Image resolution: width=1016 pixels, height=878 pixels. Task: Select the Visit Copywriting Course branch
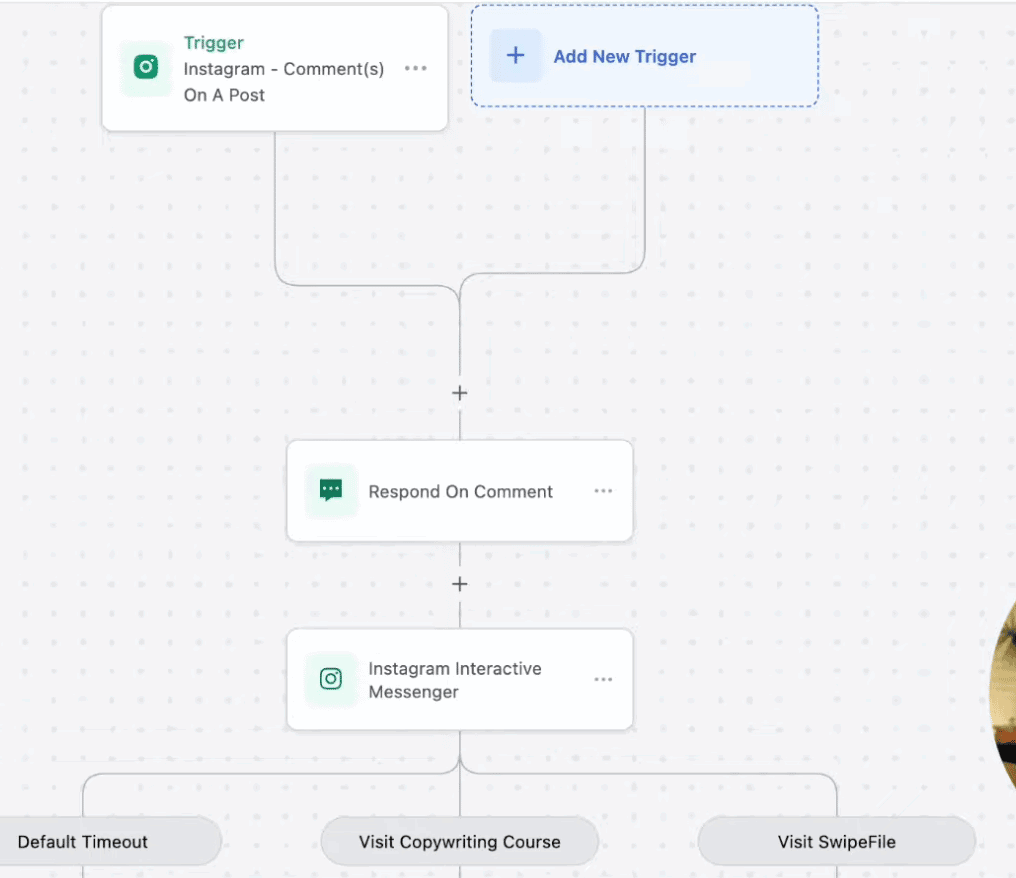tap(460, 842)
